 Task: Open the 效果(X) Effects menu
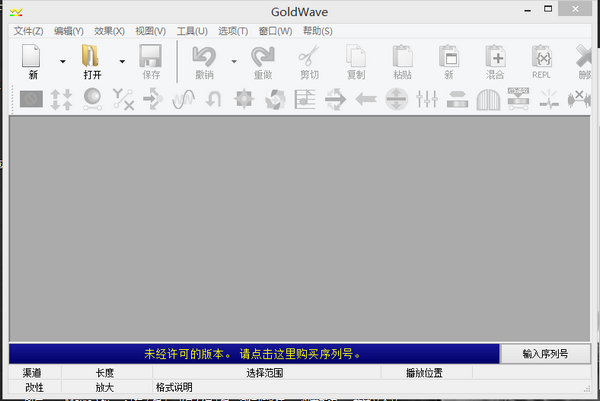click(109, 31)
